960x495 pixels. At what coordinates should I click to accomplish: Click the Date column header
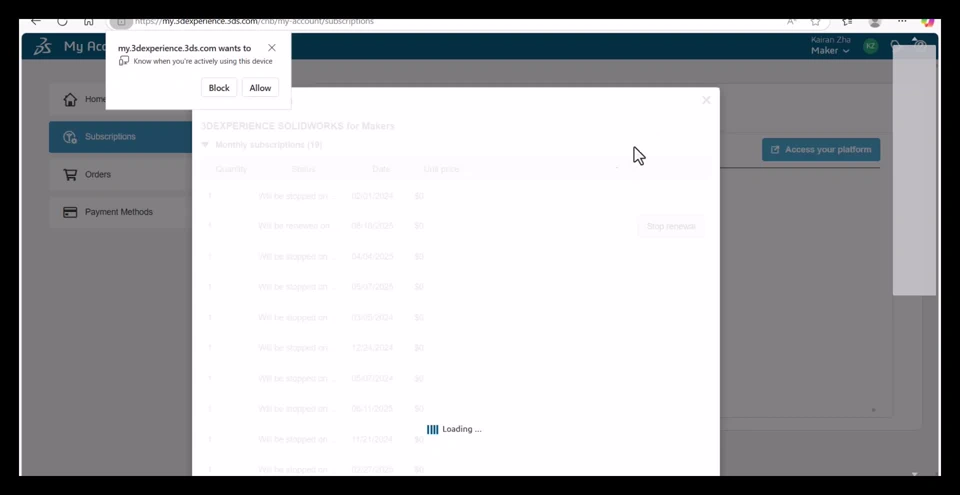coord(381,169)
